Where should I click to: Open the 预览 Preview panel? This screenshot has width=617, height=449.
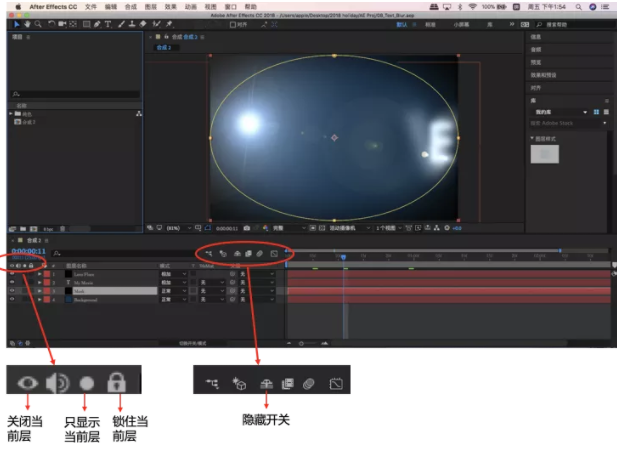coord(536,62)
